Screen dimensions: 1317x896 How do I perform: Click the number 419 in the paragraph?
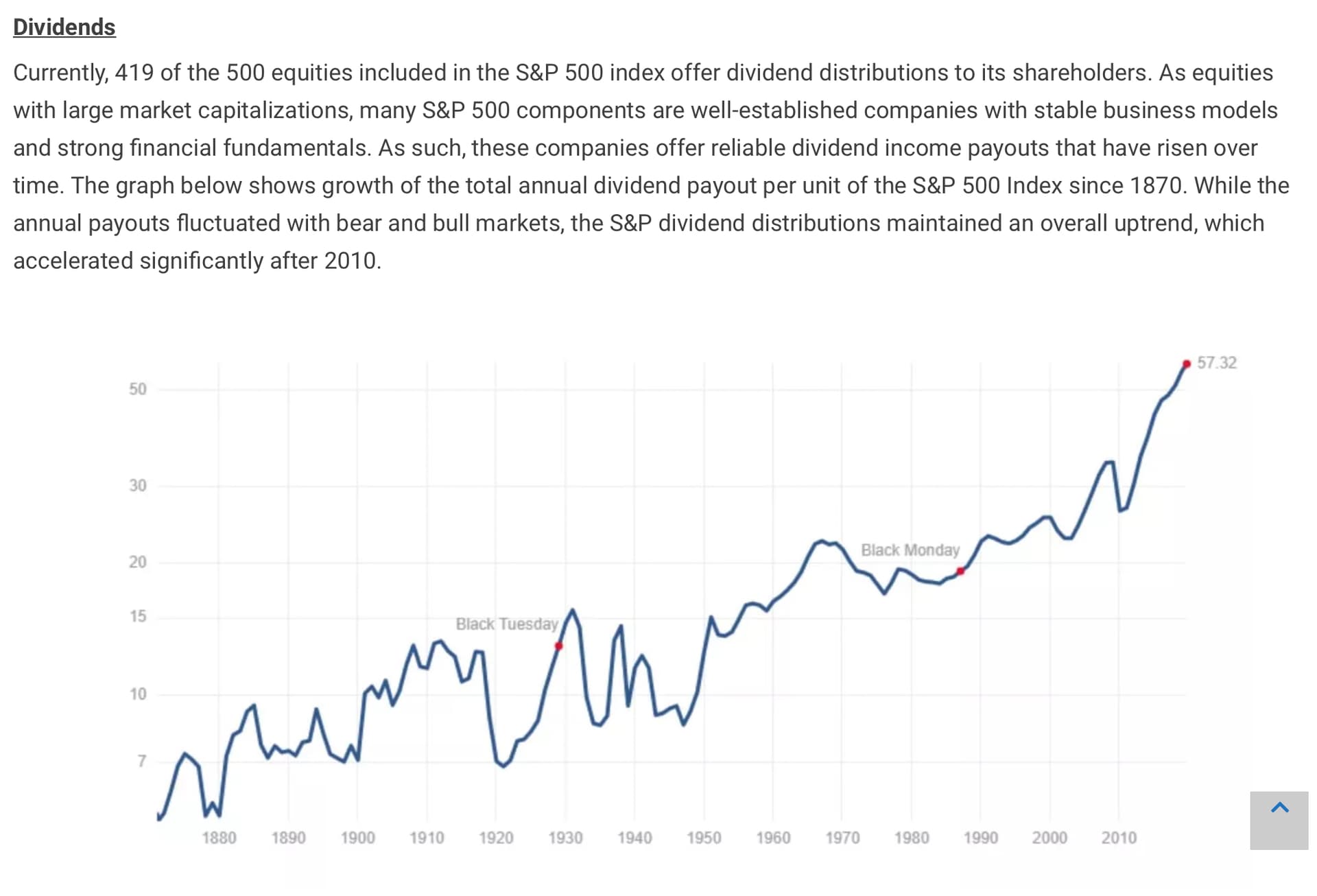click(x=134, y=73)
